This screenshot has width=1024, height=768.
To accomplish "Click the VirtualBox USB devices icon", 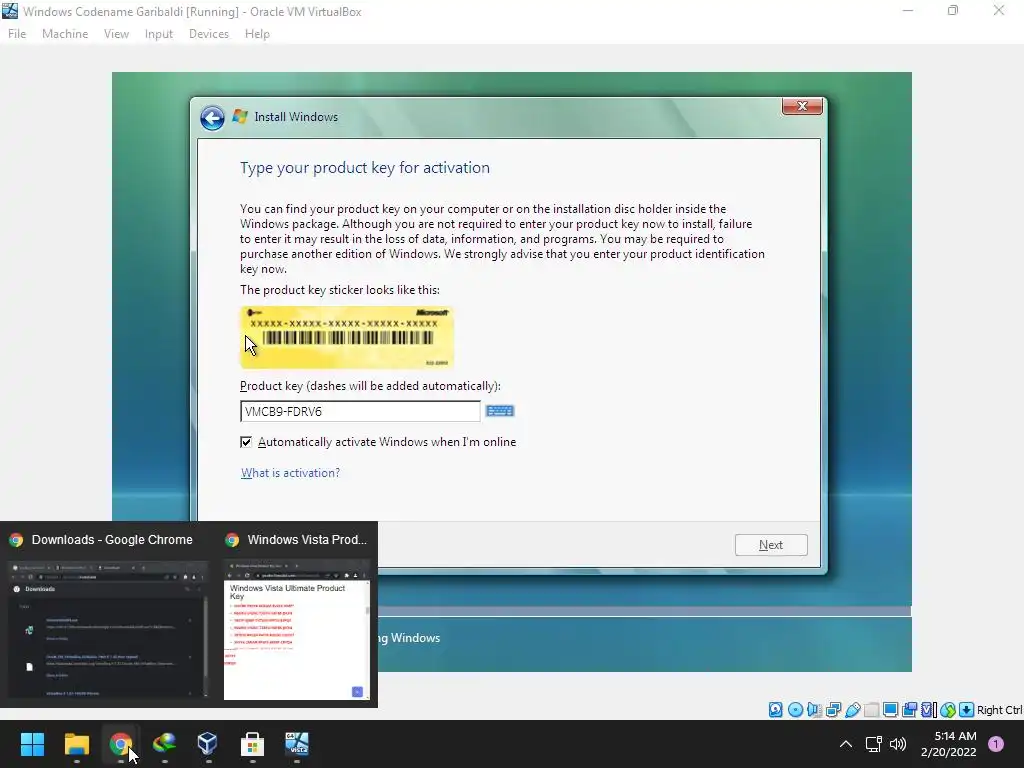I will coord(853,709).
